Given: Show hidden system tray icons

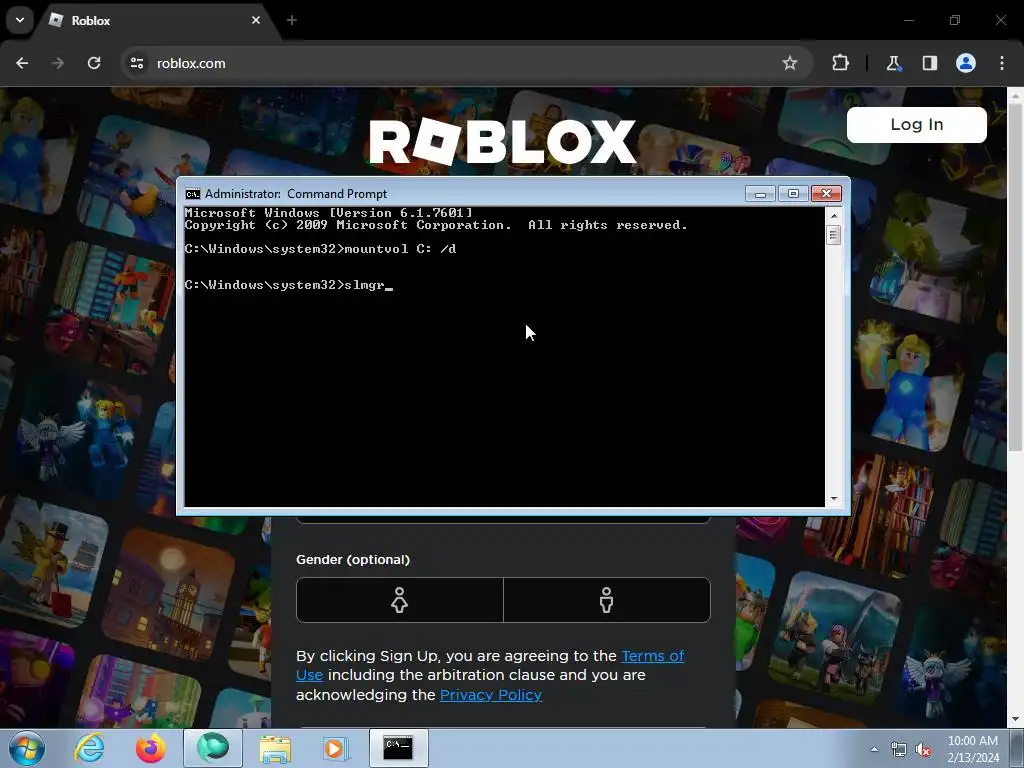Looking at the screenshot, I should coord(874,749).
